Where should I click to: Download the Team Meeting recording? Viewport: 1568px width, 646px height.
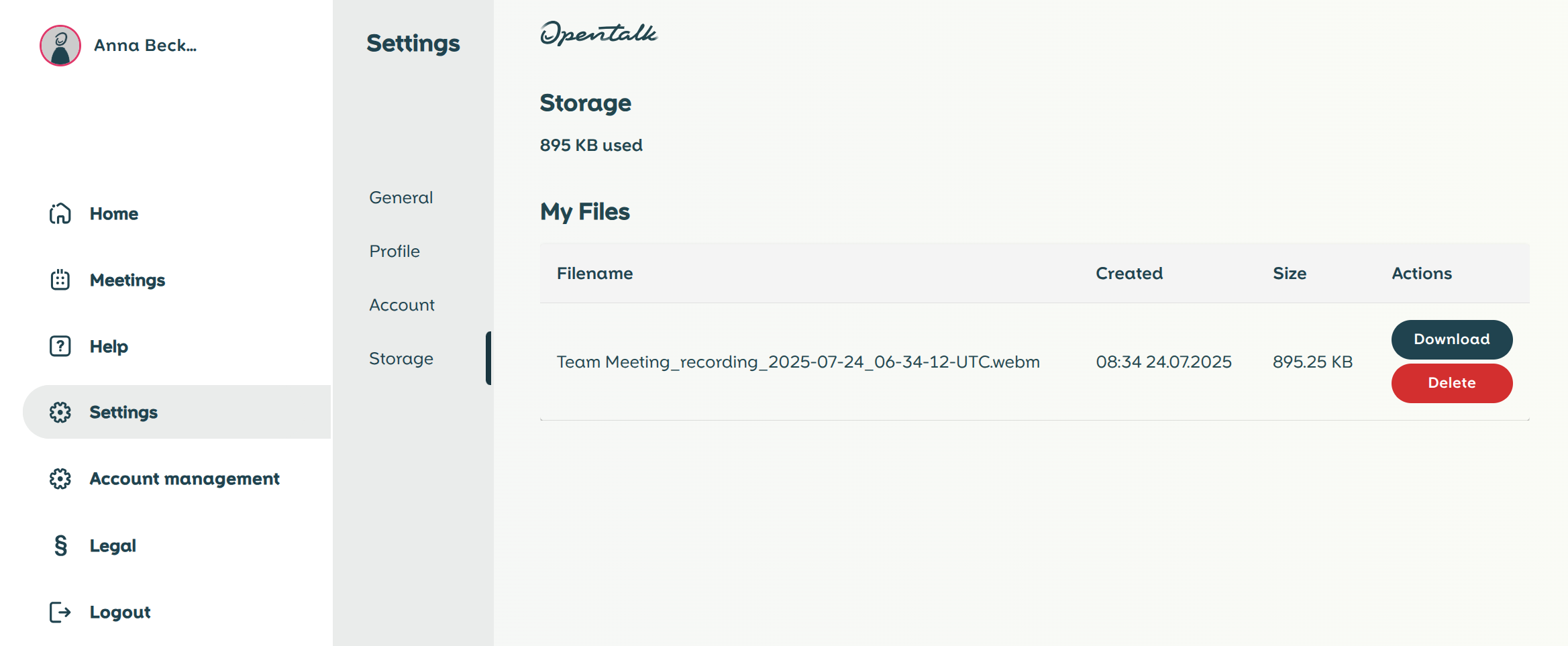click(1451, 339)
